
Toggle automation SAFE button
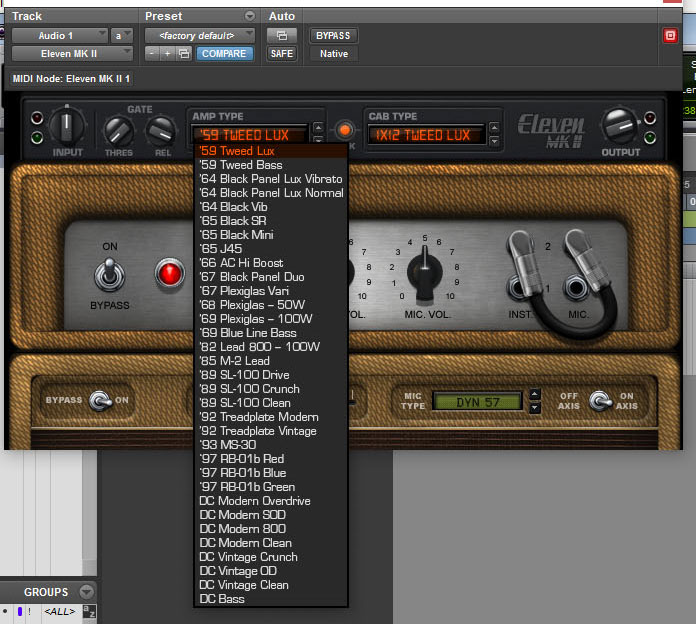tap(282, 54)
